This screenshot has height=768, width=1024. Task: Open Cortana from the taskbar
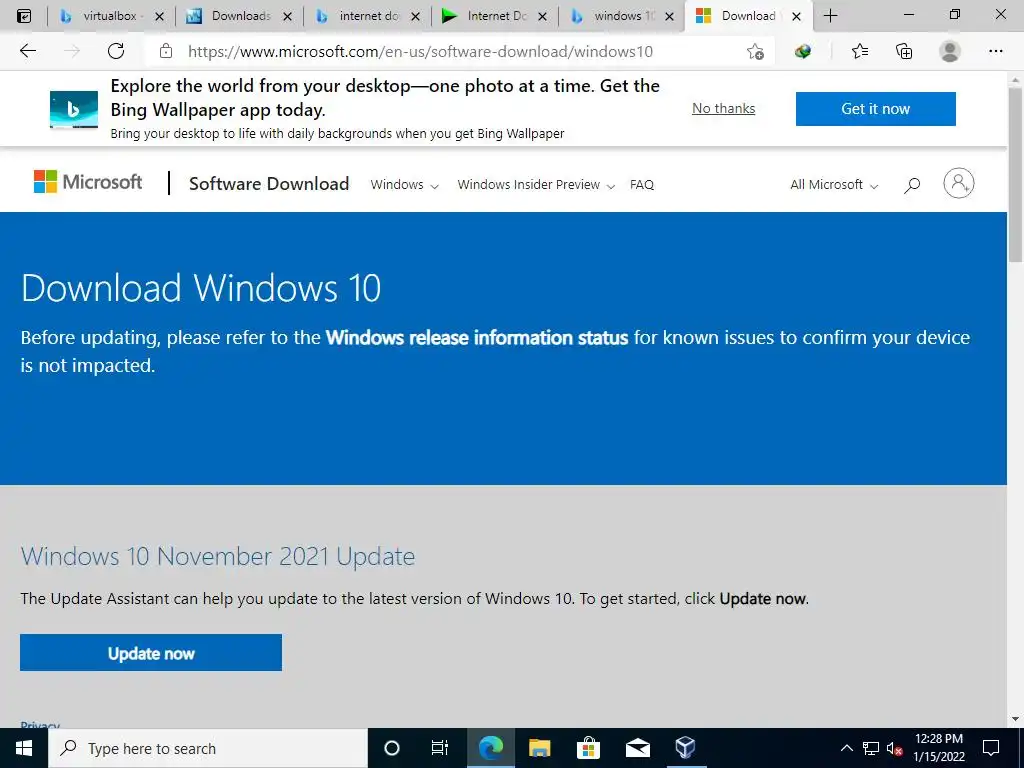(392, 748)
